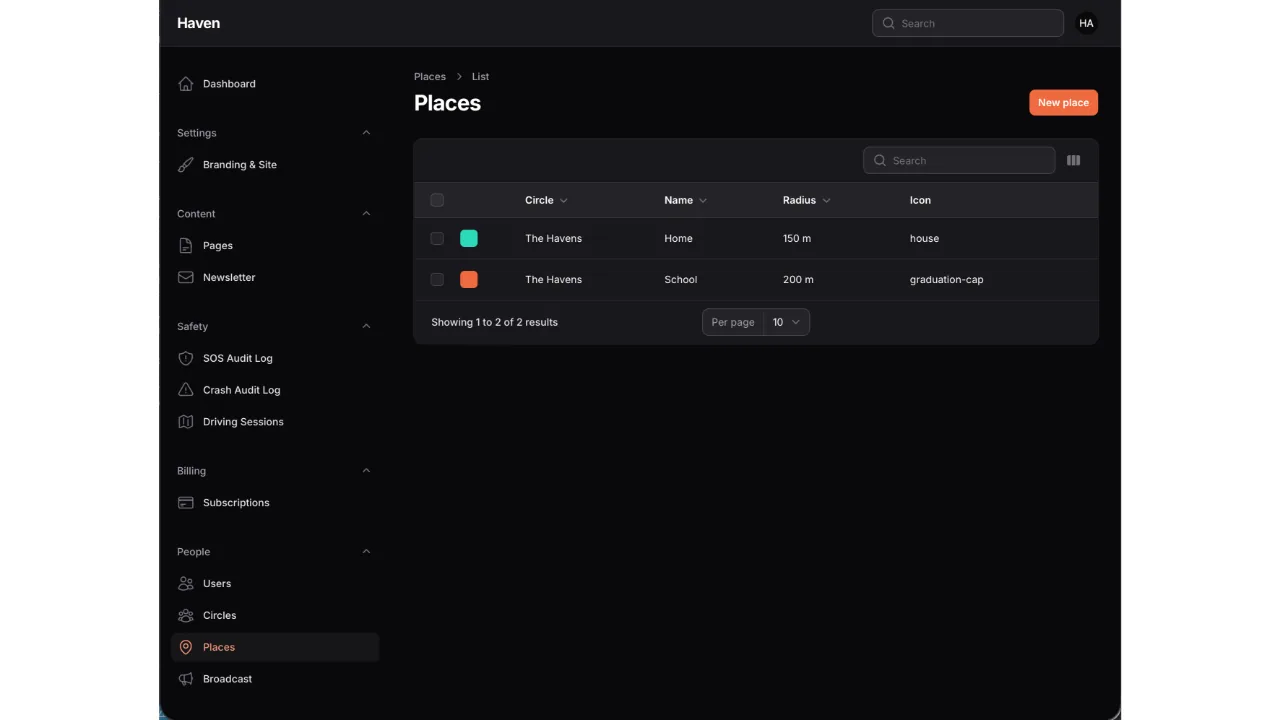The width and height of the screenshot is (1280, 720).
Task: Open the Per page dropdown
Action: point(786,322)
